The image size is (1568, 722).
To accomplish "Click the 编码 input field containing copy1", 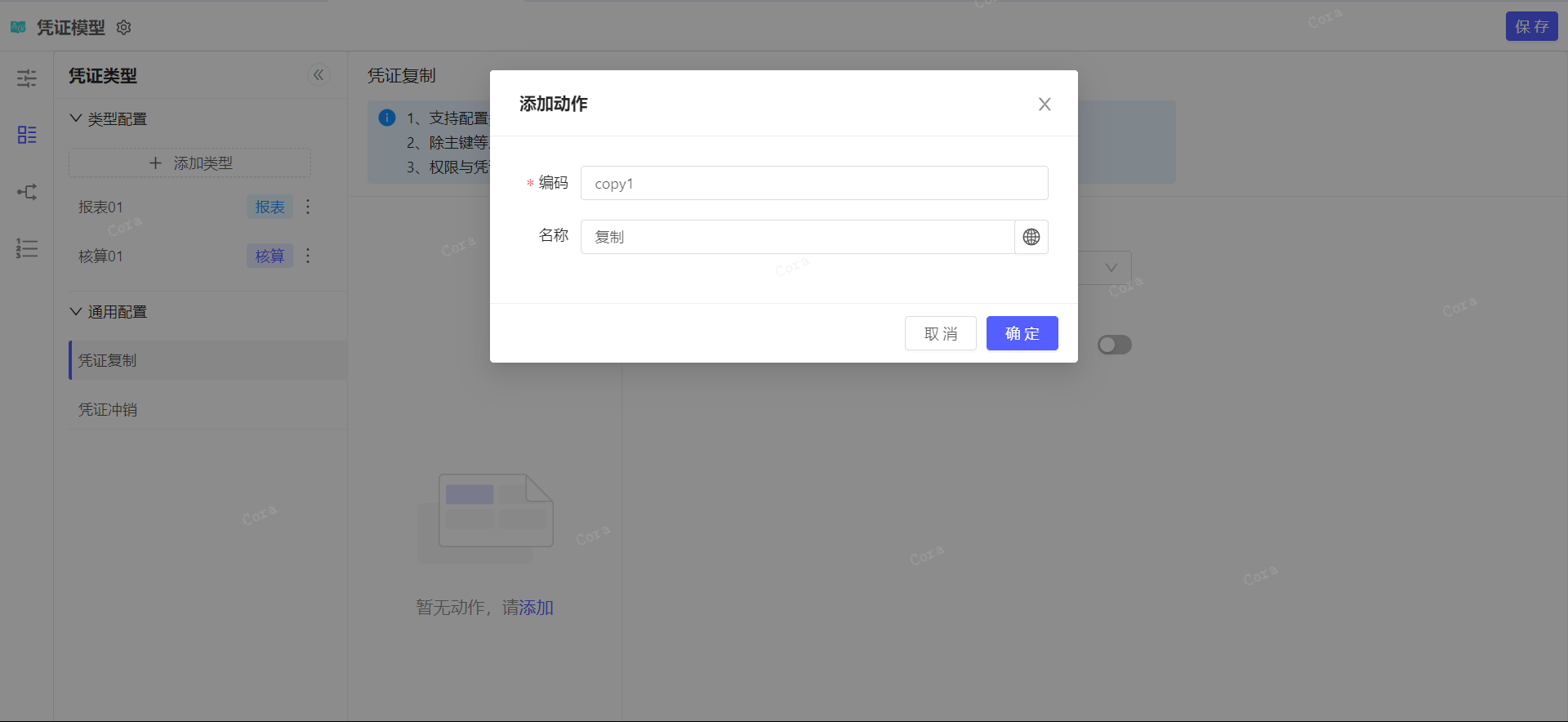I will pyautogui.click(x=813, y=183).
